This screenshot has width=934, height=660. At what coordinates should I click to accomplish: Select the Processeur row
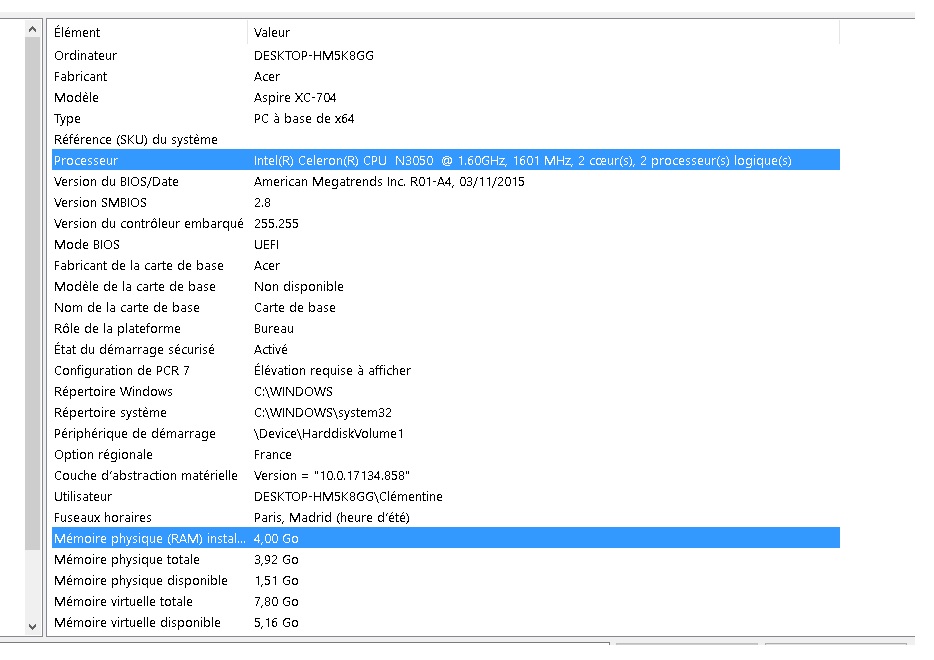pos(446,160)
